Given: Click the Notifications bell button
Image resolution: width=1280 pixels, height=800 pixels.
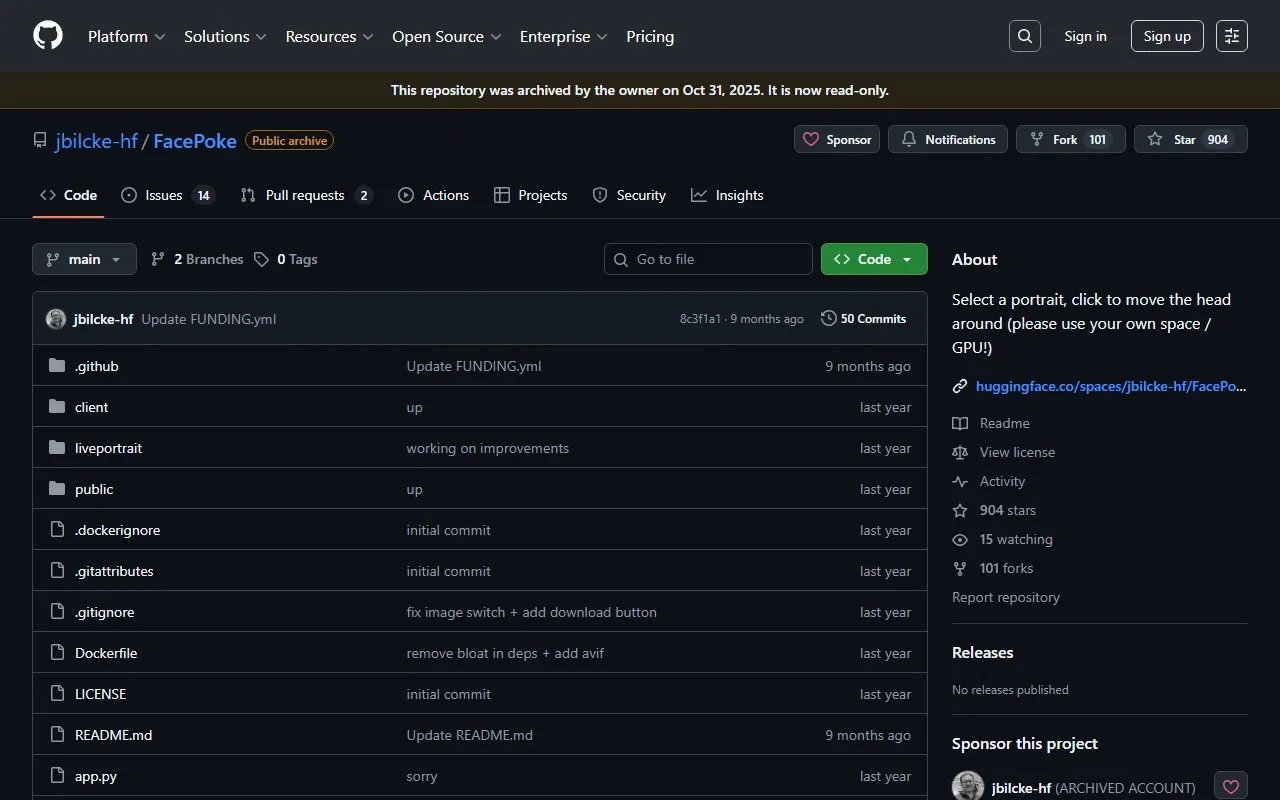Looking at the screenshot, I should [948, 140].
